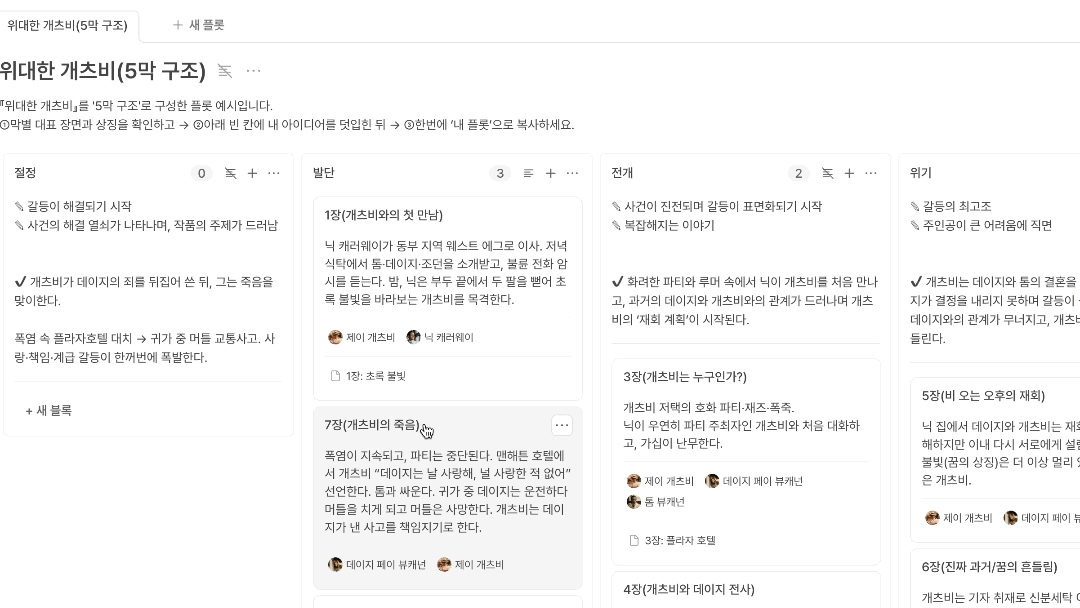Open 전개 column more options menu
The image size is (1080, 608).
click(871, 174)
